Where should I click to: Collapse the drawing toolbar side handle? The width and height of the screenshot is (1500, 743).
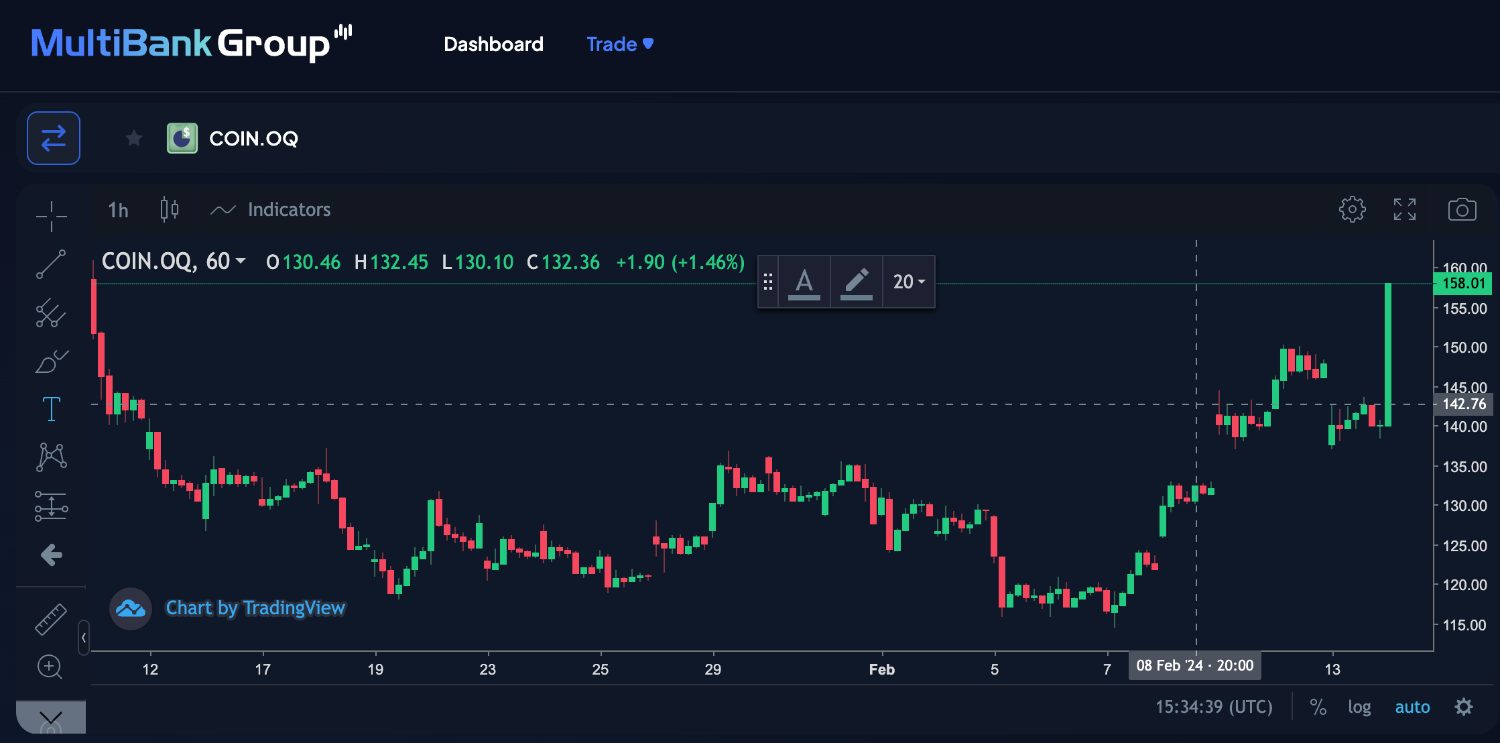[x=84, y=637]
